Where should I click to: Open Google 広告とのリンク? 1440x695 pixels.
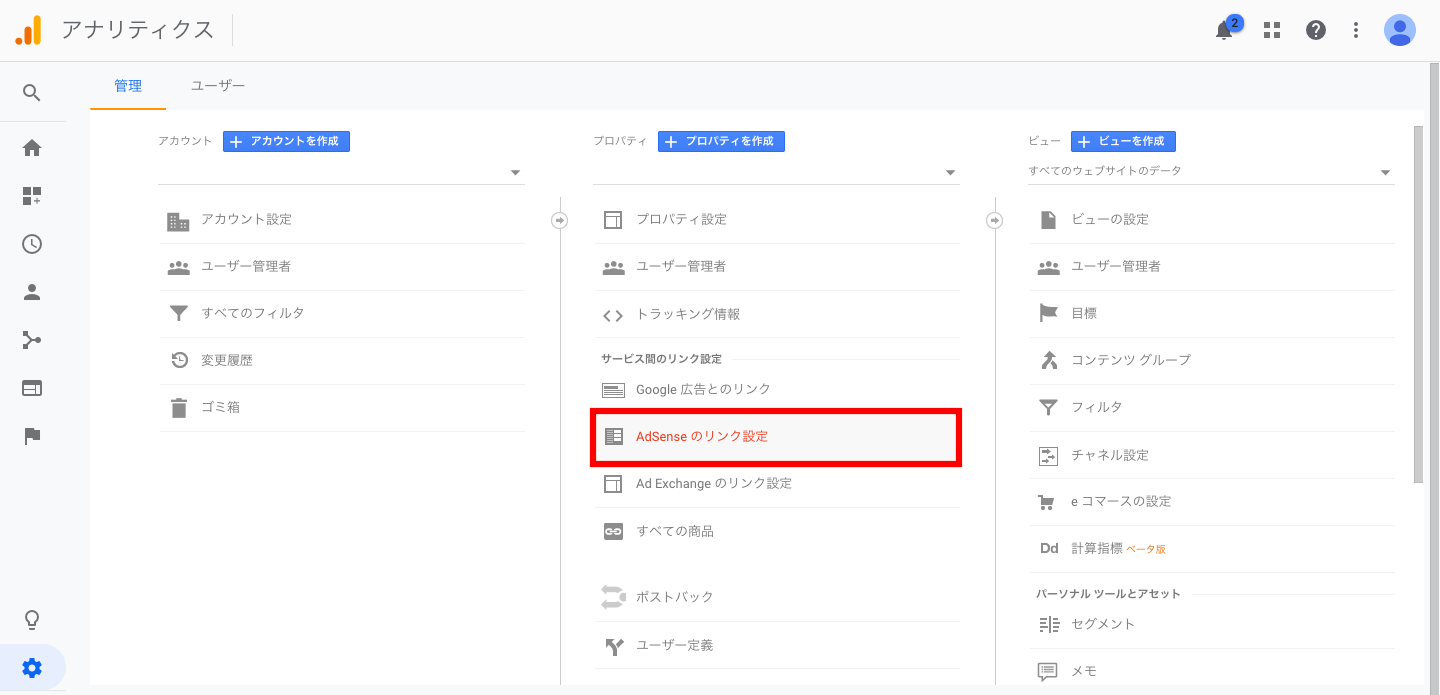click(777, 390)
